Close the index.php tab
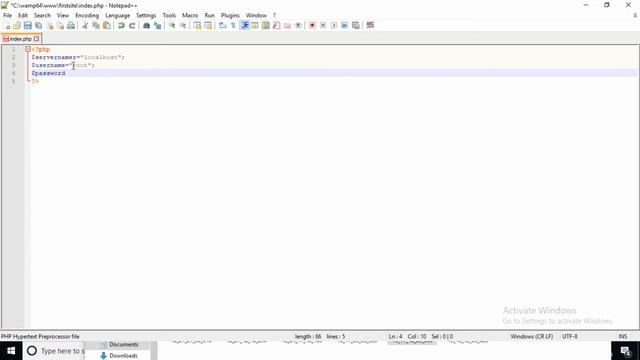This screenshot has width=640, height=360. point(36,39)
